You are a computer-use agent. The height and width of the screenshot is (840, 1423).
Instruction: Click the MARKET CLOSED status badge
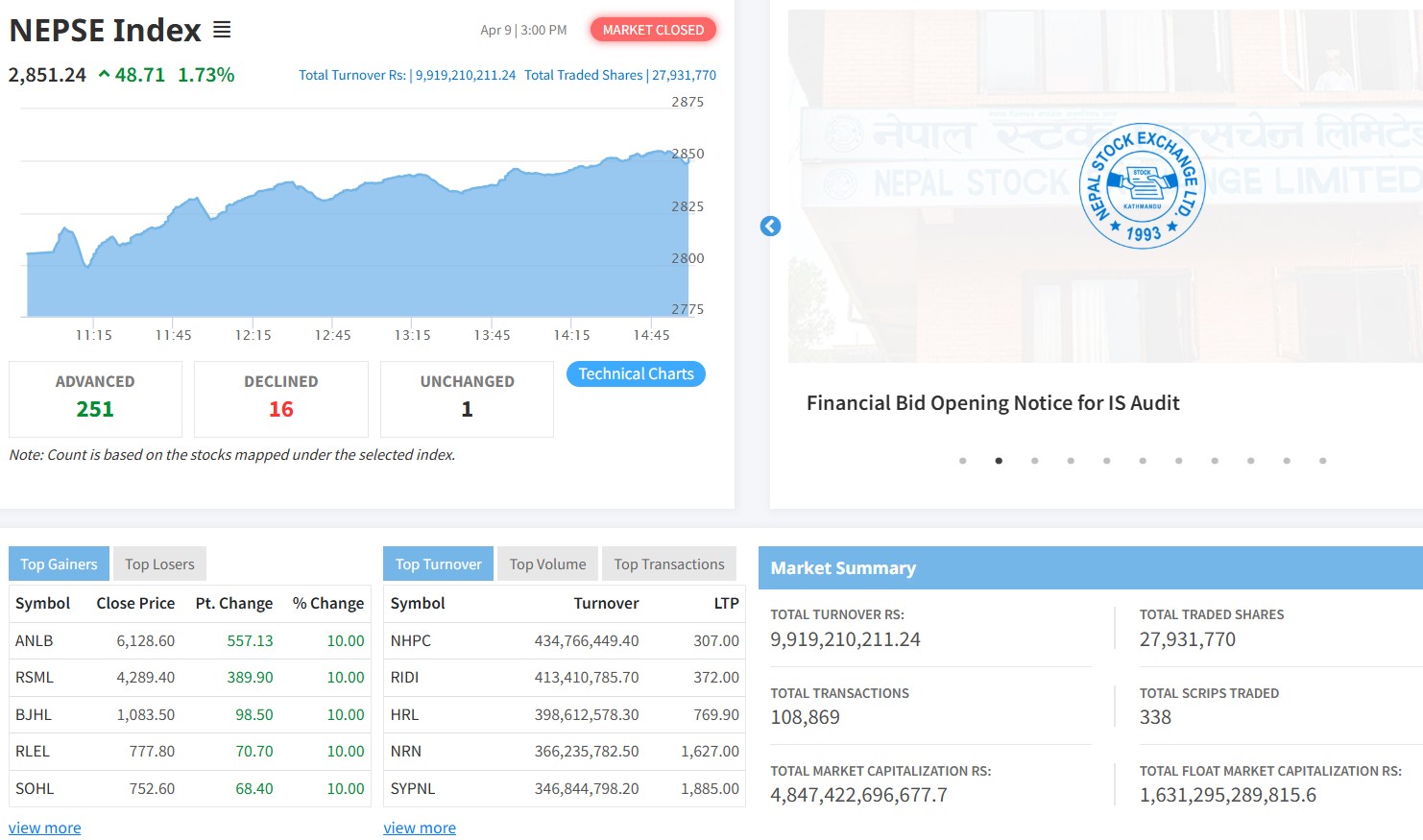[x=653, y=30]
